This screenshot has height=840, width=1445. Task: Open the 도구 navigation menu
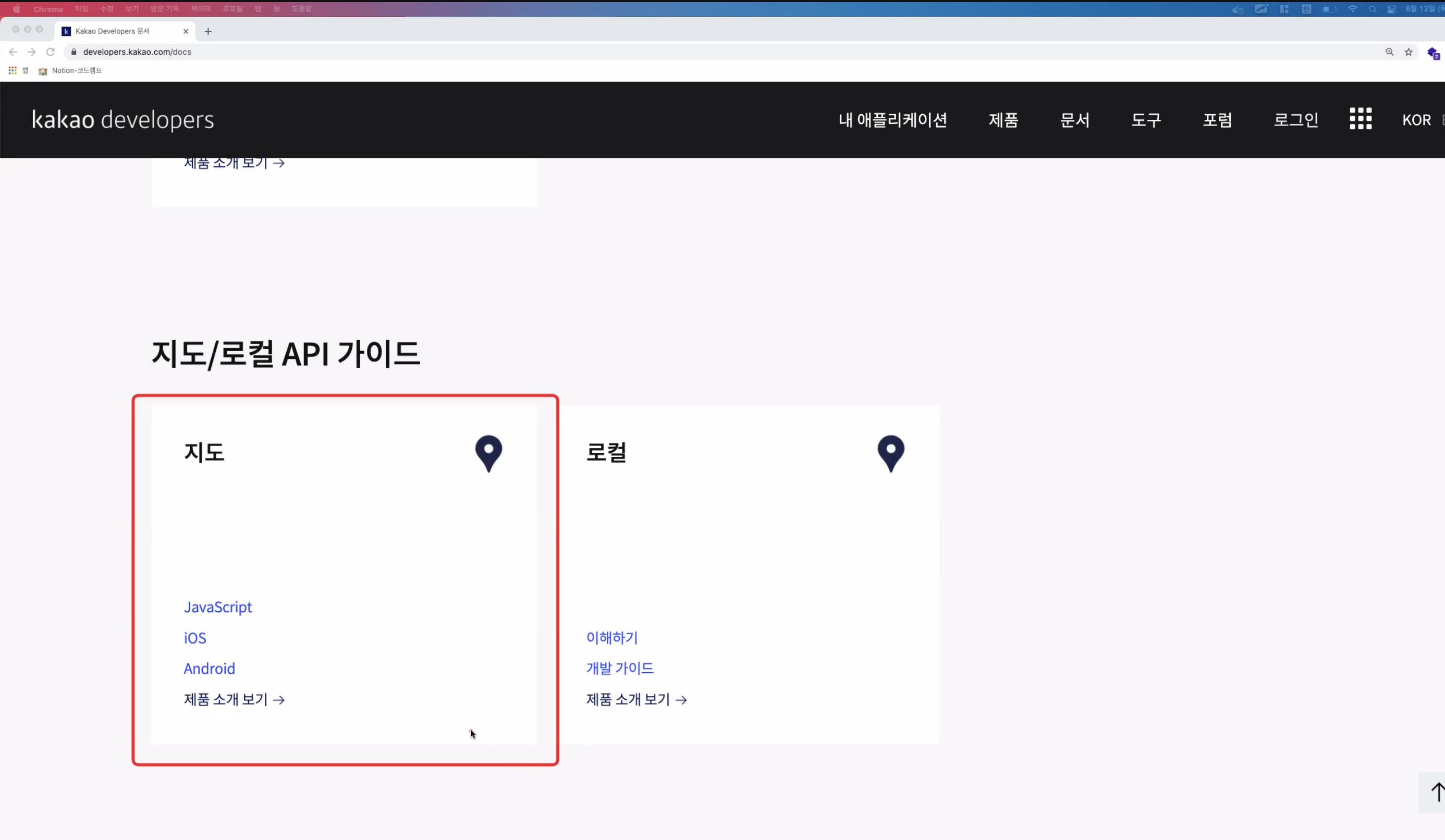point(1146,120)
